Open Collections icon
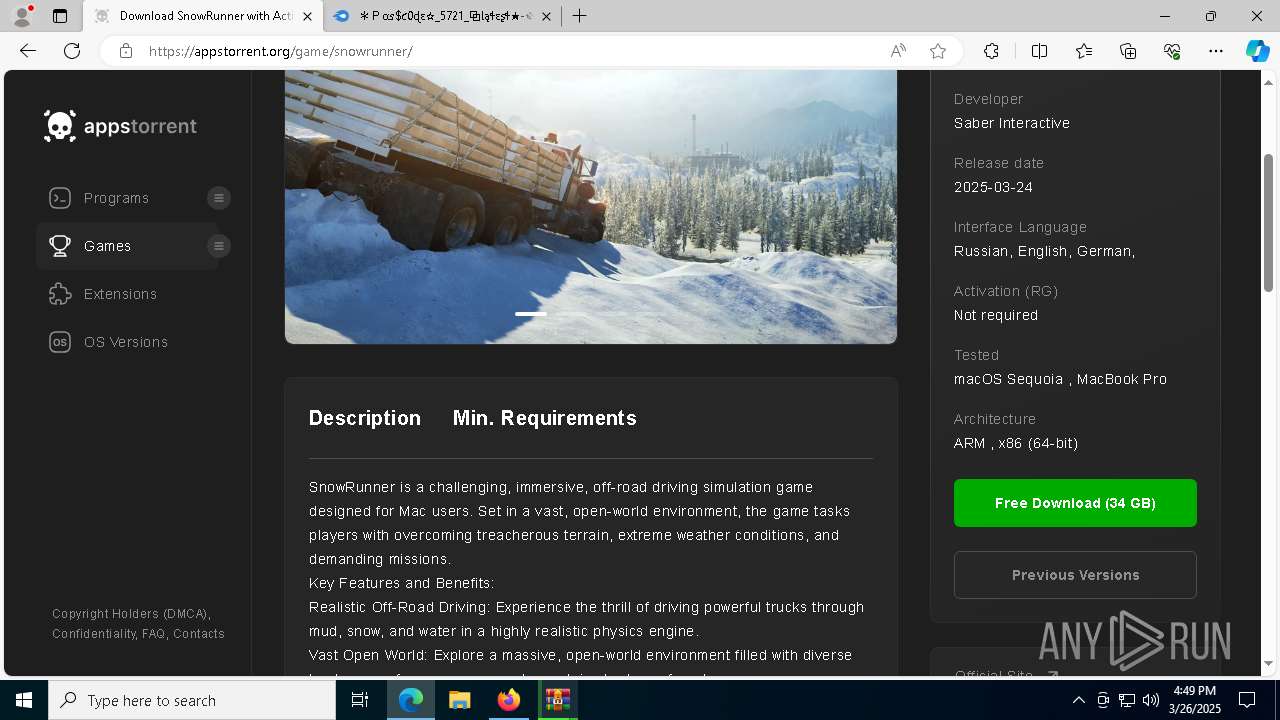Screen dimensions: 1280x720 pyautogui.click(x=1128, y=51)
